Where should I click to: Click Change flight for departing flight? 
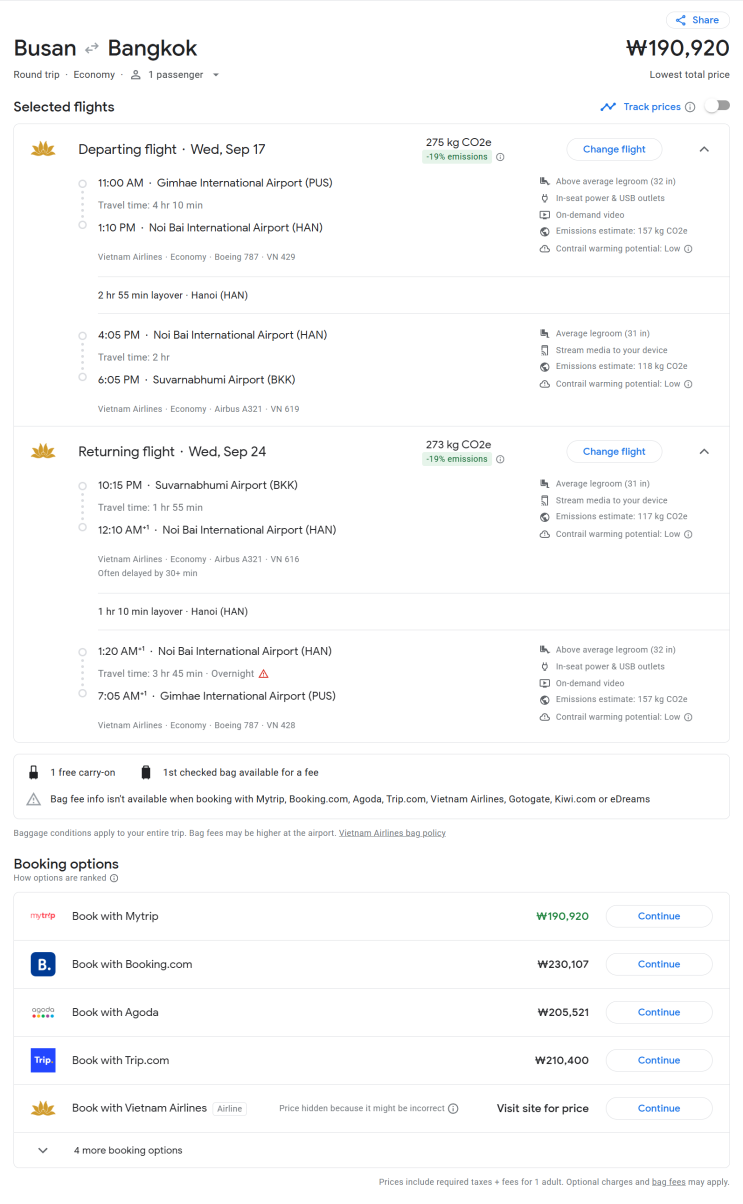click(614, 149)
